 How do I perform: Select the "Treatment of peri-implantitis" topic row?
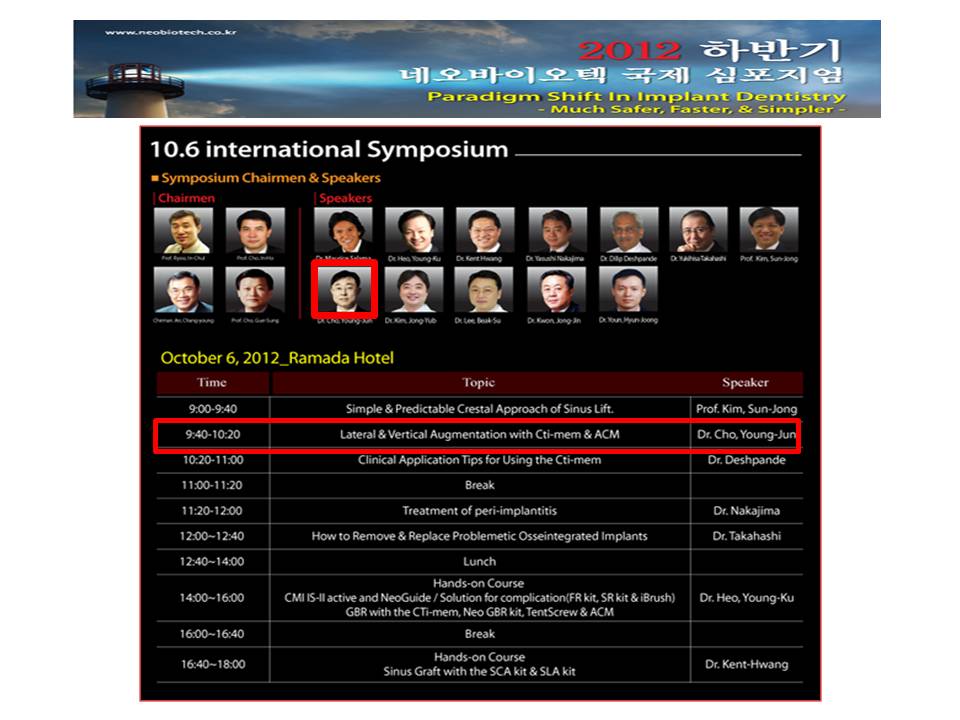479,511
